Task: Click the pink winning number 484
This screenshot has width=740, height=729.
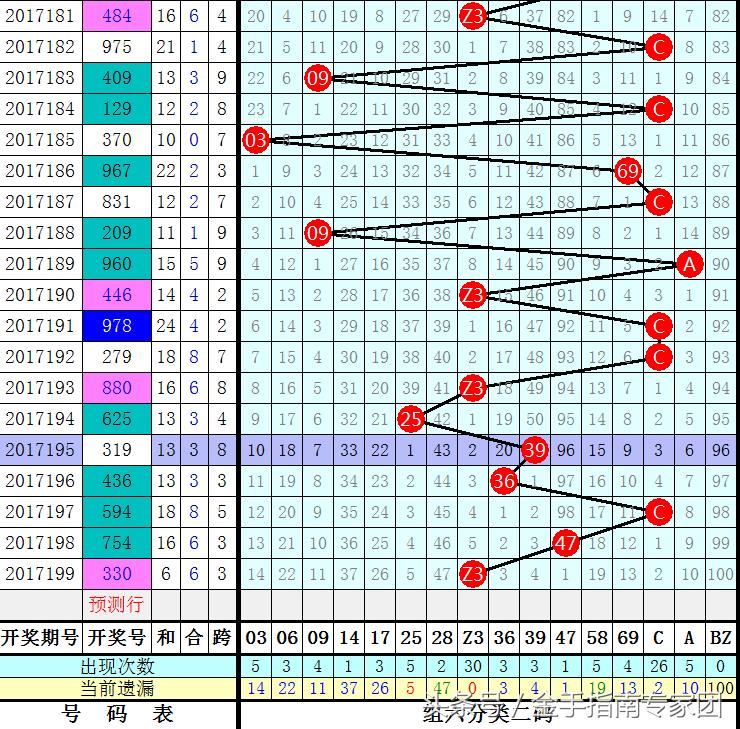Action: [x=117, y=16]
